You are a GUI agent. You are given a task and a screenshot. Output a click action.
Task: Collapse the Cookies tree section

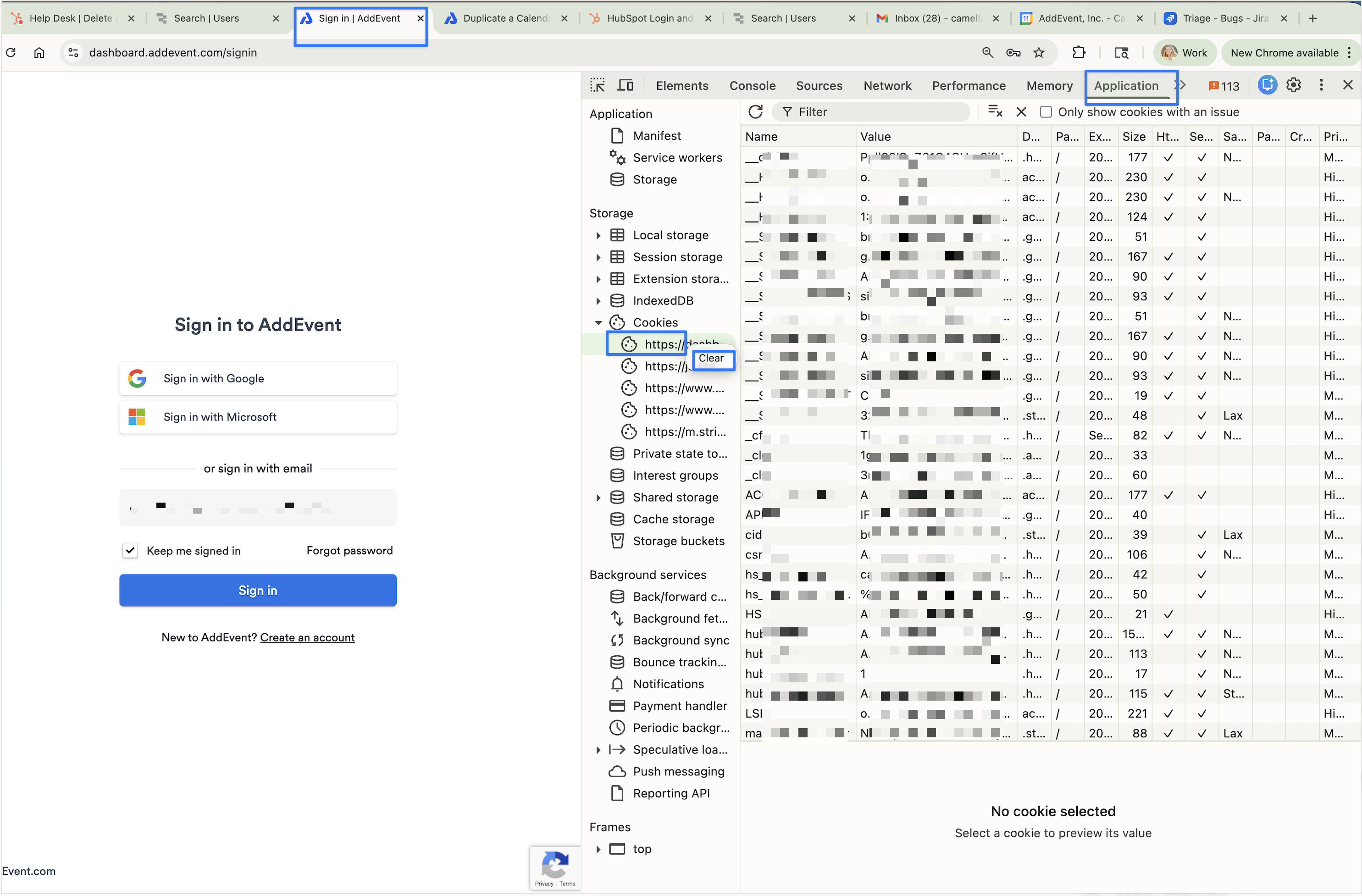(x=598, y=323)
